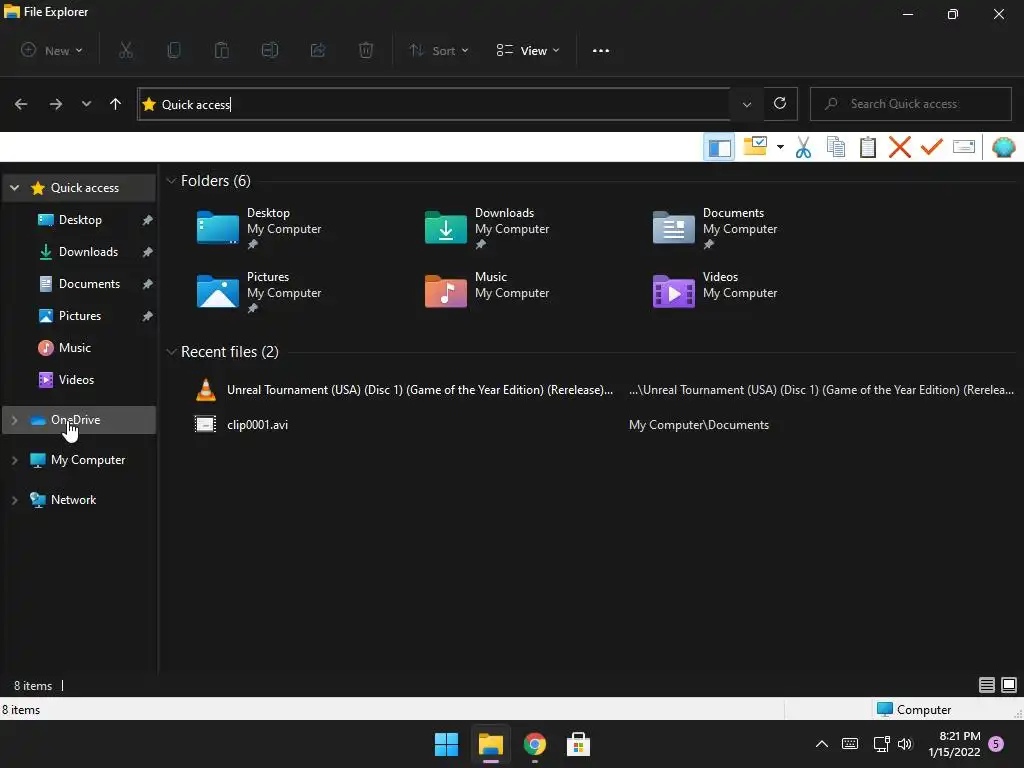
Task: Go forward with the right arrow
Action: [56, 104]
